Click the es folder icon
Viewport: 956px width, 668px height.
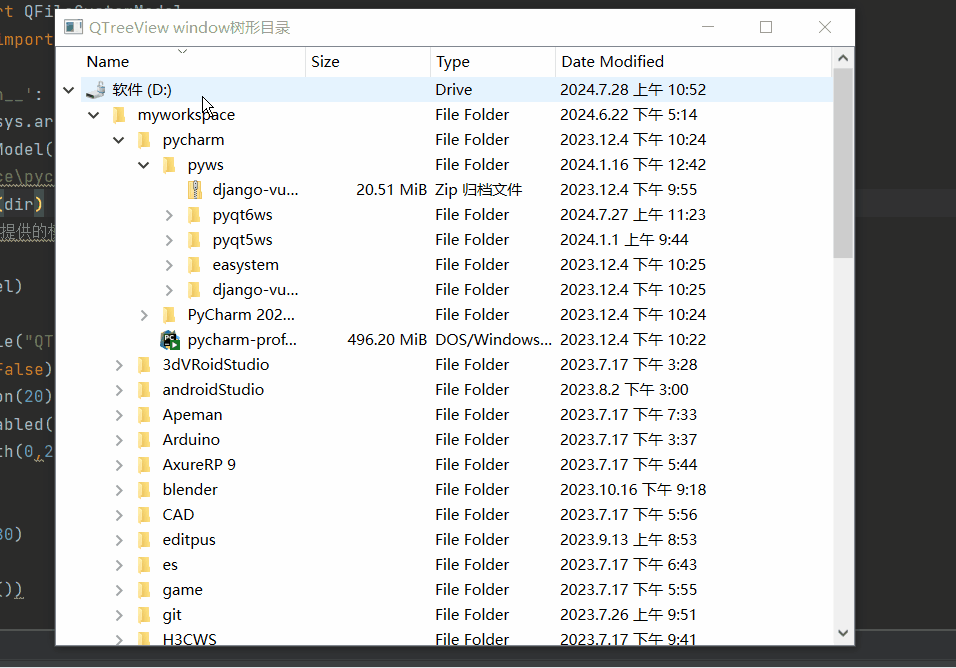click(x=144, y=564)
